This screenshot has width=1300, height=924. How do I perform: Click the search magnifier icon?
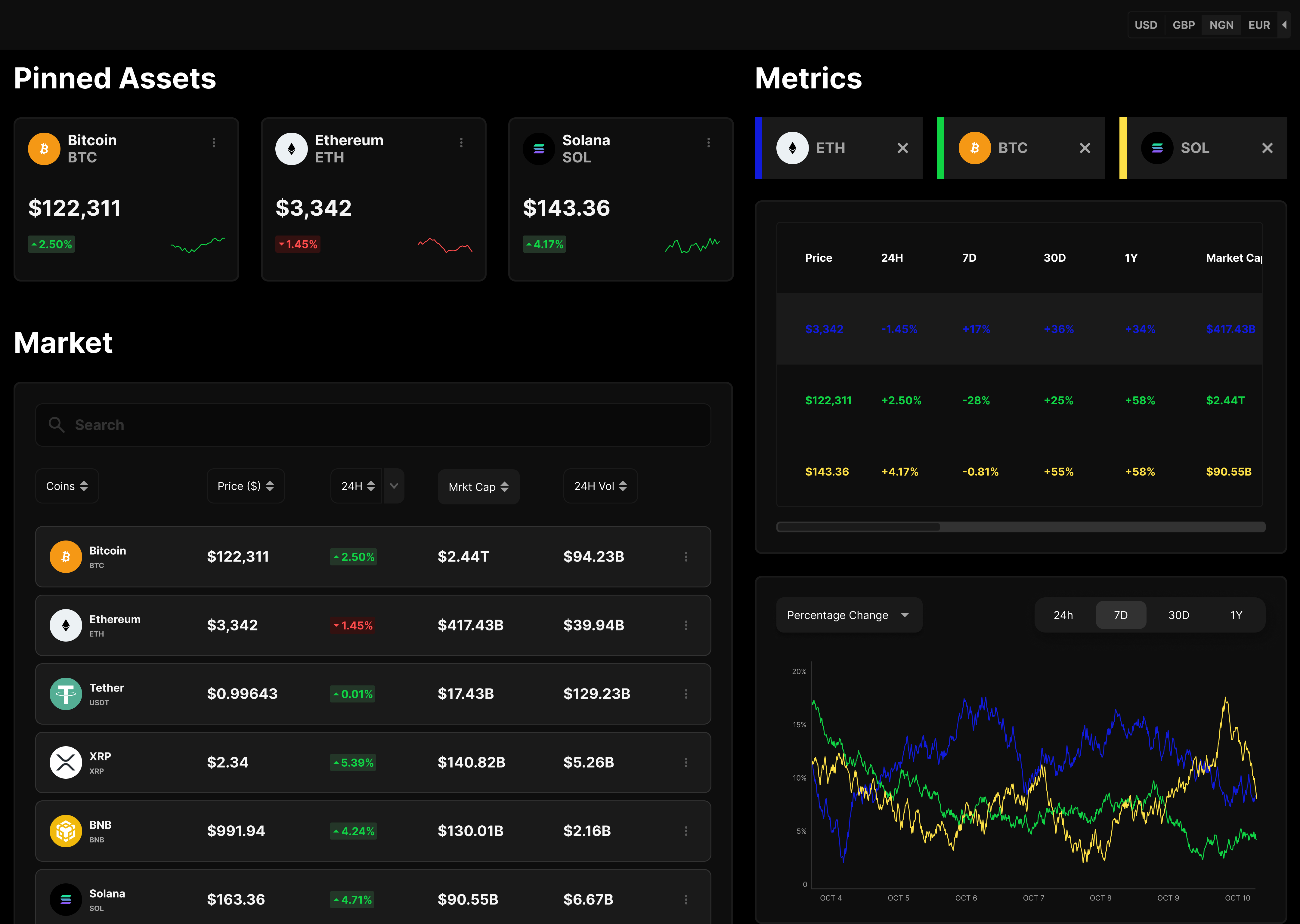[56, 424]
